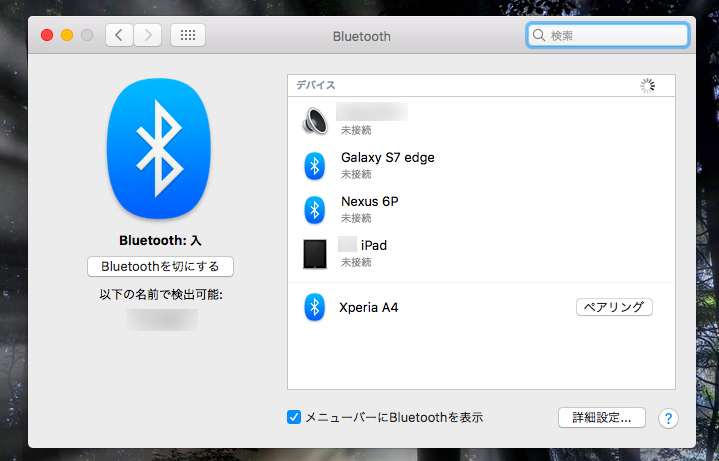Screen dimensions: 719x461
Task: Click the forward arrow navigation button
Action: 148,35
